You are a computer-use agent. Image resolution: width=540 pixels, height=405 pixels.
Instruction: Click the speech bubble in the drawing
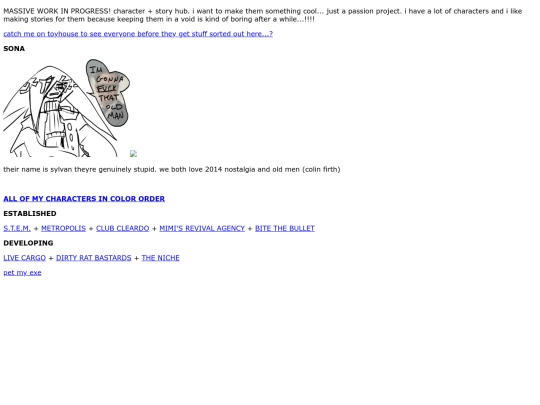point(108,92)
